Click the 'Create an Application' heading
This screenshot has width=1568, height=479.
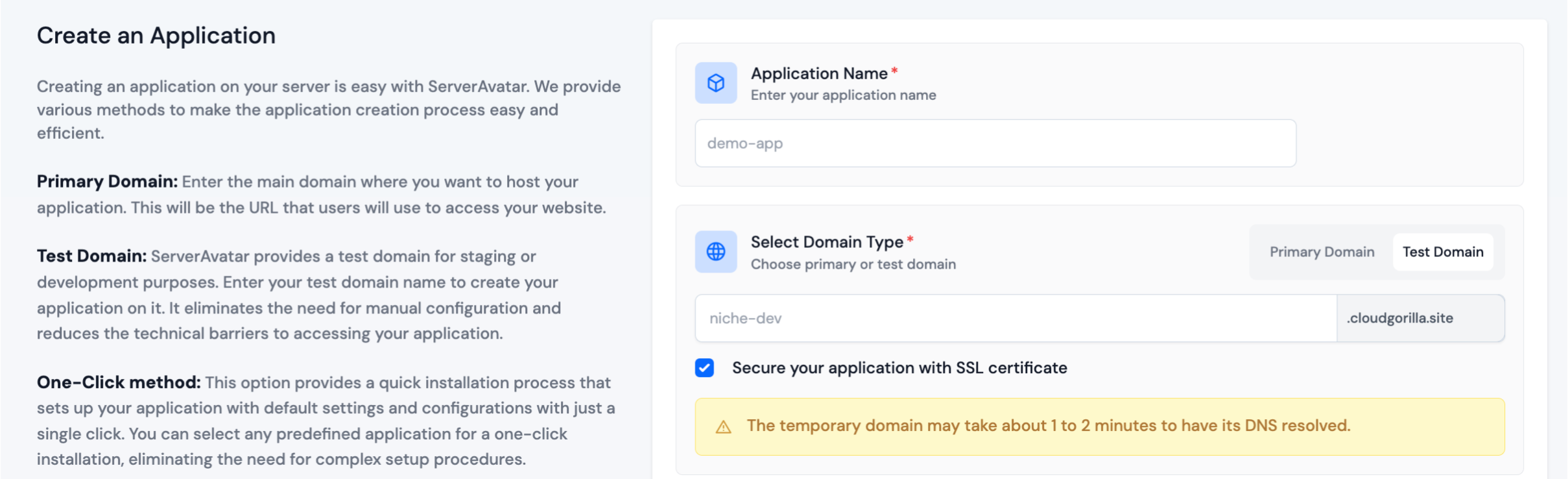[x=156, y=36]
